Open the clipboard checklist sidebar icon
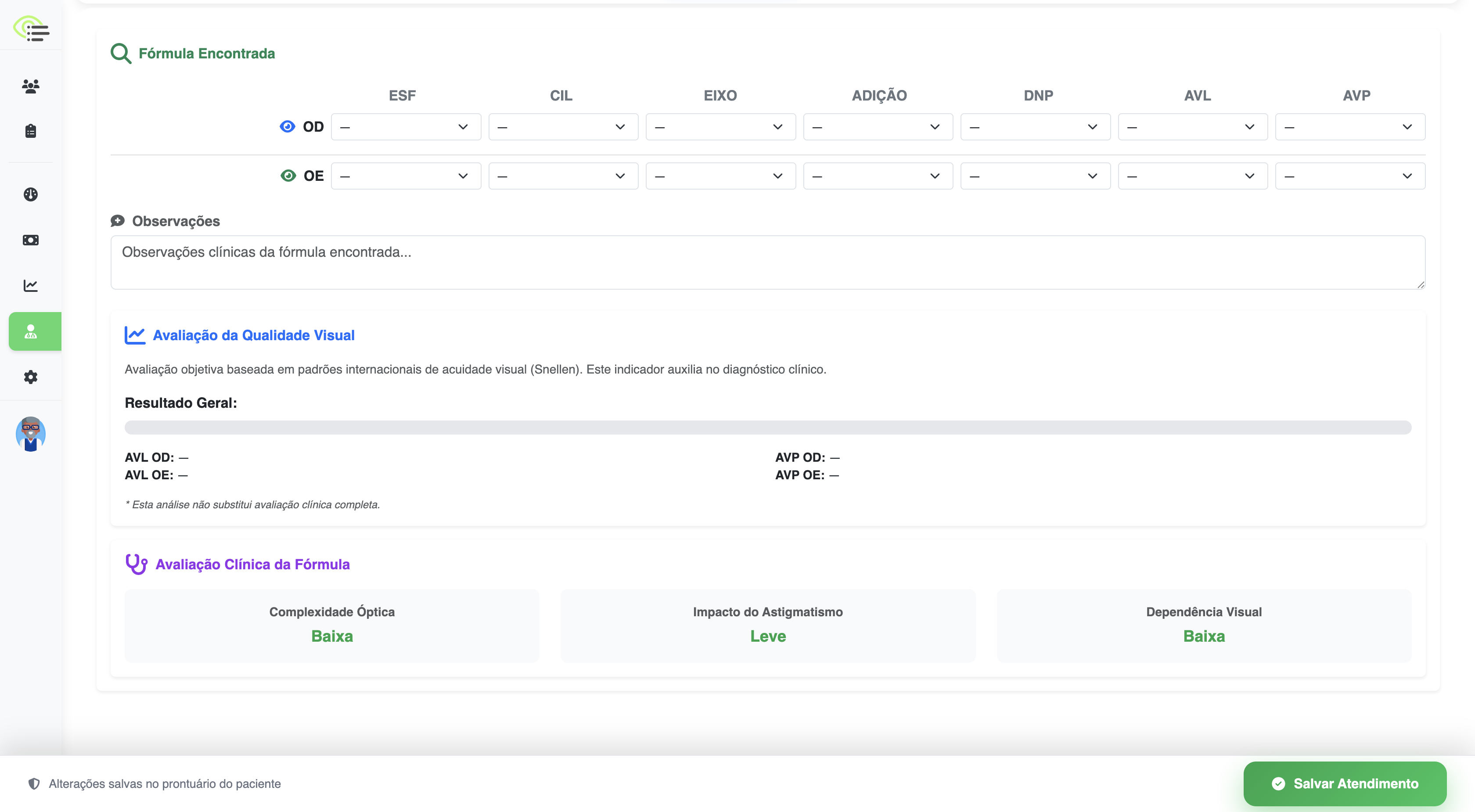 click(31, 131)
